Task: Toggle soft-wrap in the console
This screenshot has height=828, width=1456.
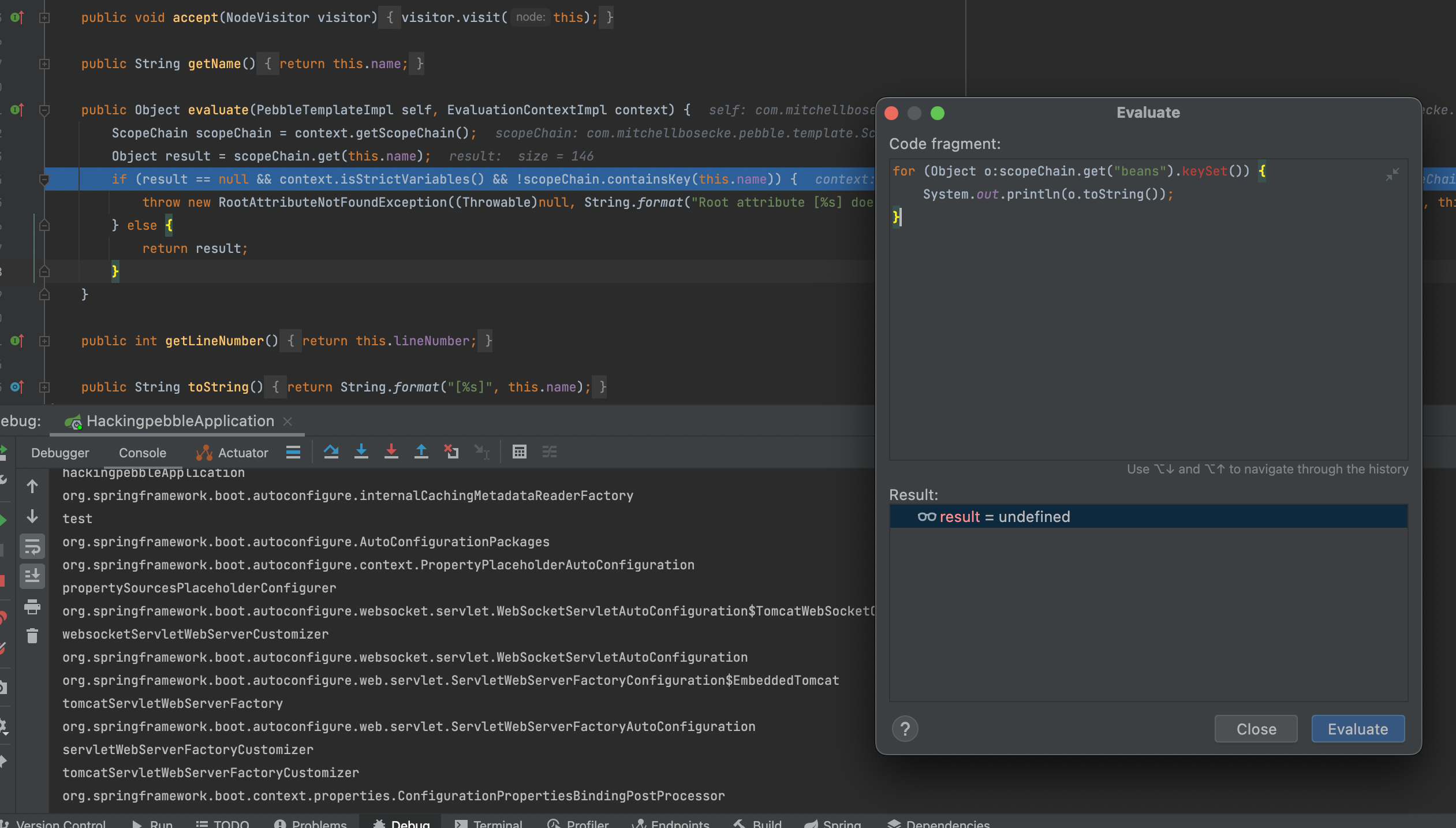Action: pyautogui.click(x=32, y=546)
